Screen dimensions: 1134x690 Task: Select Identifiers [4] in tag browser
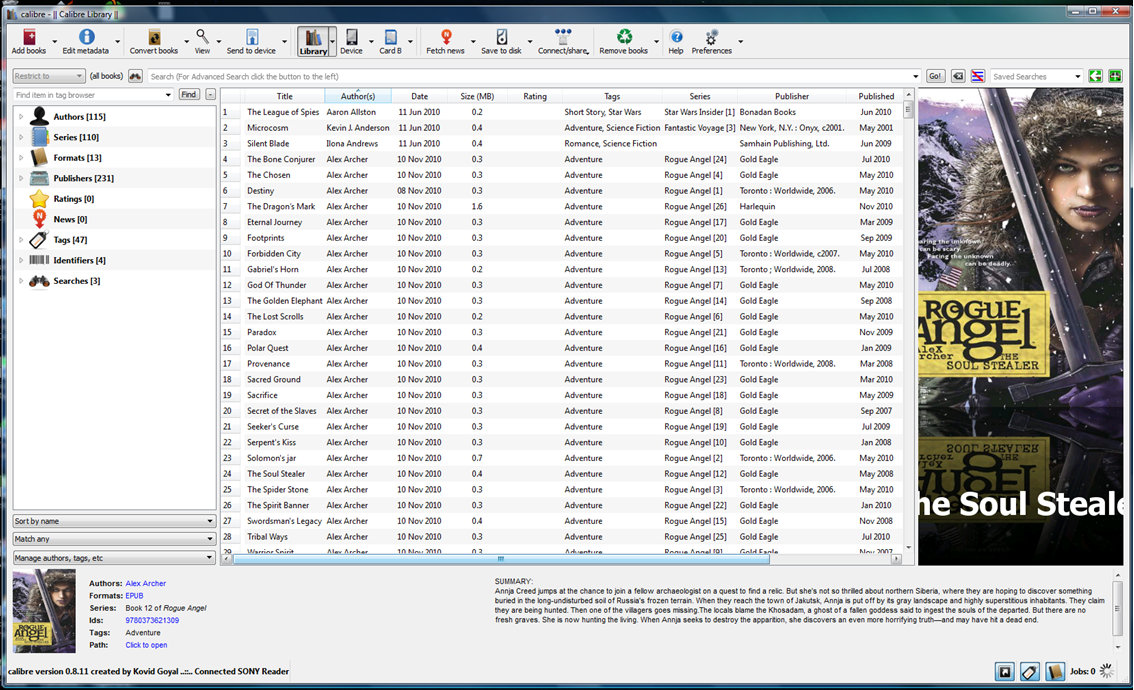point(79,260)
